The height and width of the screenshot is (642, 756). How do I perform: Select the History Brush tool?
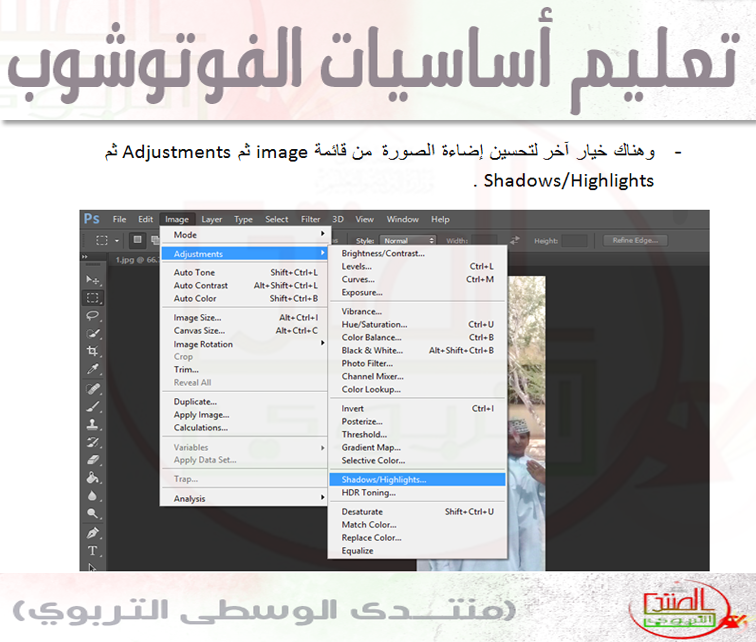(93, 442)
